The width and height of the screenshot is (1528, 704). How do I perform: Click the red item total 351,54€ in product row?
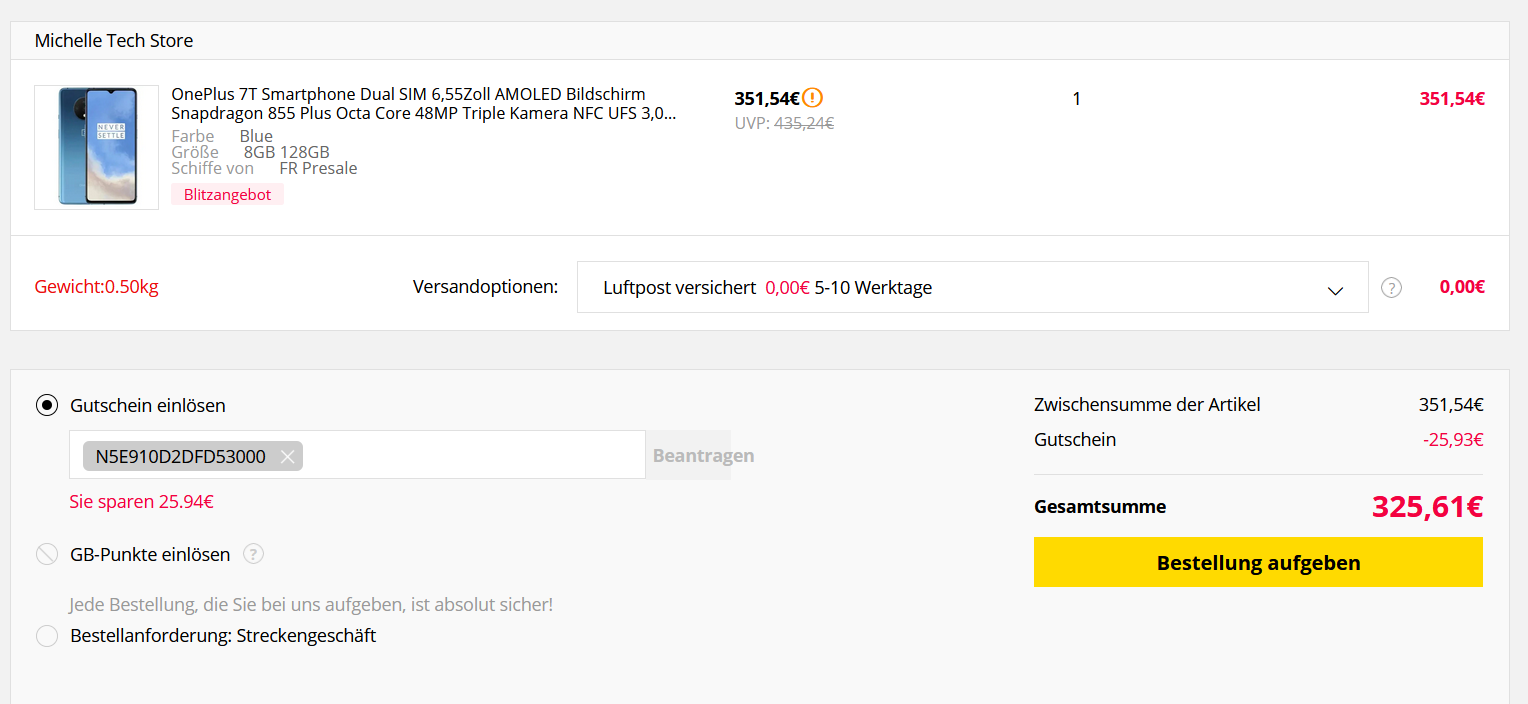pyautogui.click(x=1452, y=99)
